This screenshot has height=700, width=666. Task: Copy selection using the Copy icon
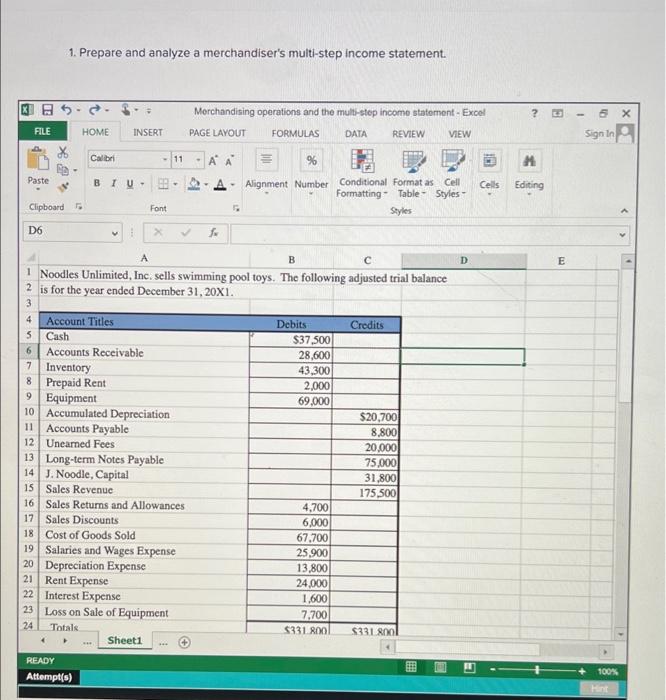coord(63,170)
